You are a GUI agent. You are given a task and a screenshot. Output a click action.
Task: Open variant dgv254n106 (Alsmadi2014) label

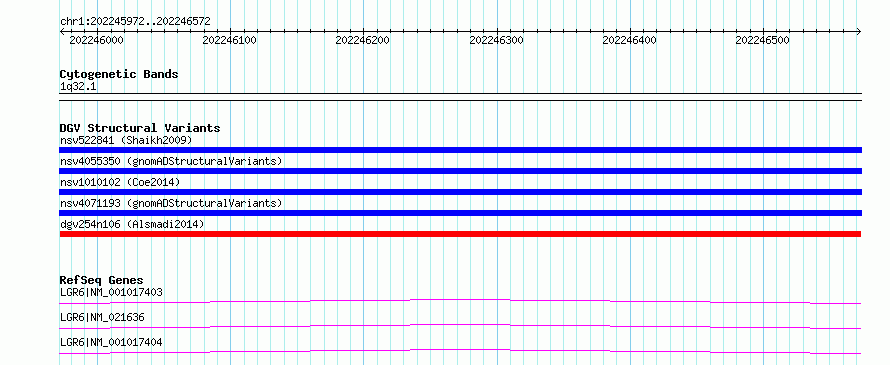(x=132, y=224)
